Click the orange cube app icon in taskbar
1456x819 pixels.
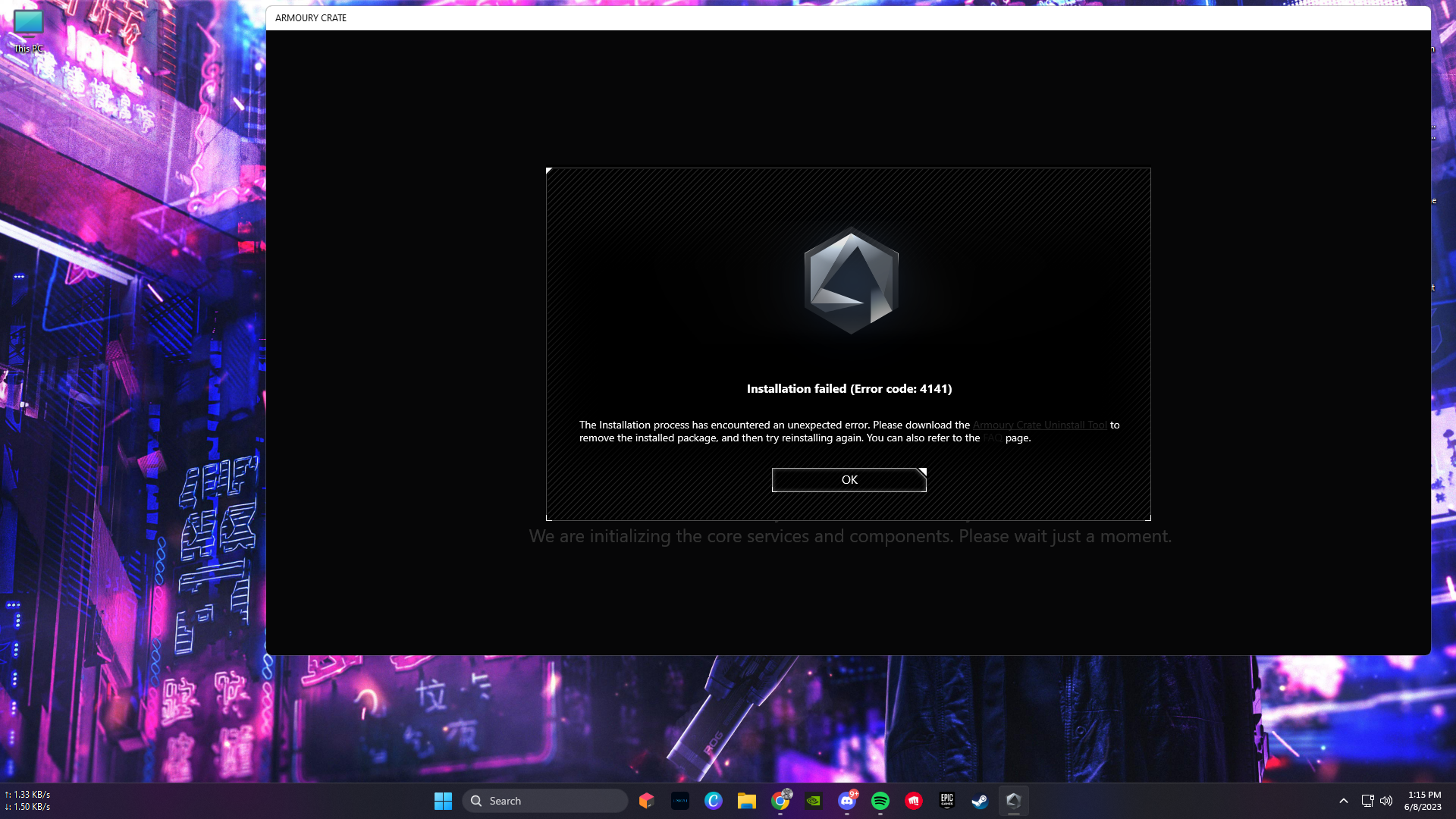(x=646, y=801)
